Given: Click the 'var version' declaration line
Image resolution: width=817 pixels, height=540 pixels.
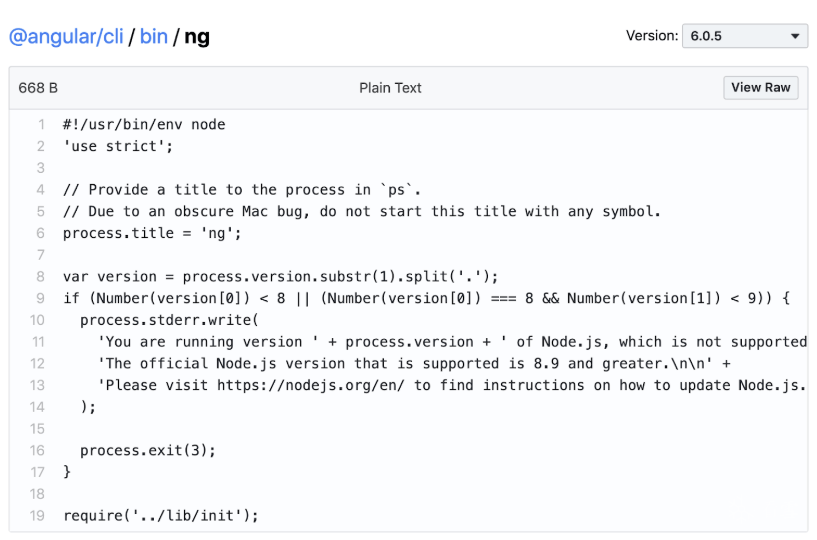Looking at the screenshot, I should 280,276.
